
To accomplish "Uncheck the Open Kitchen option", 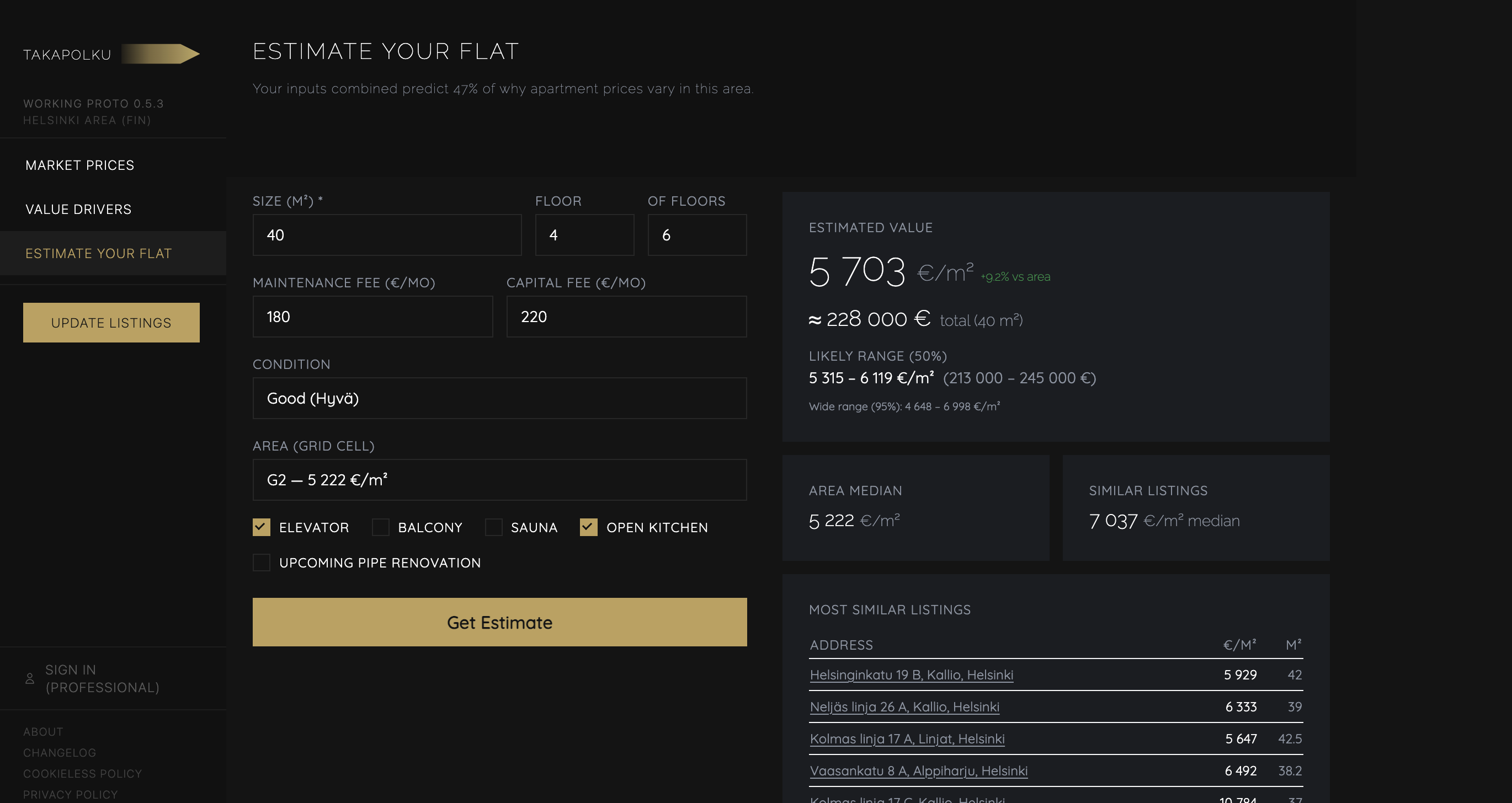I will [589, 527].
